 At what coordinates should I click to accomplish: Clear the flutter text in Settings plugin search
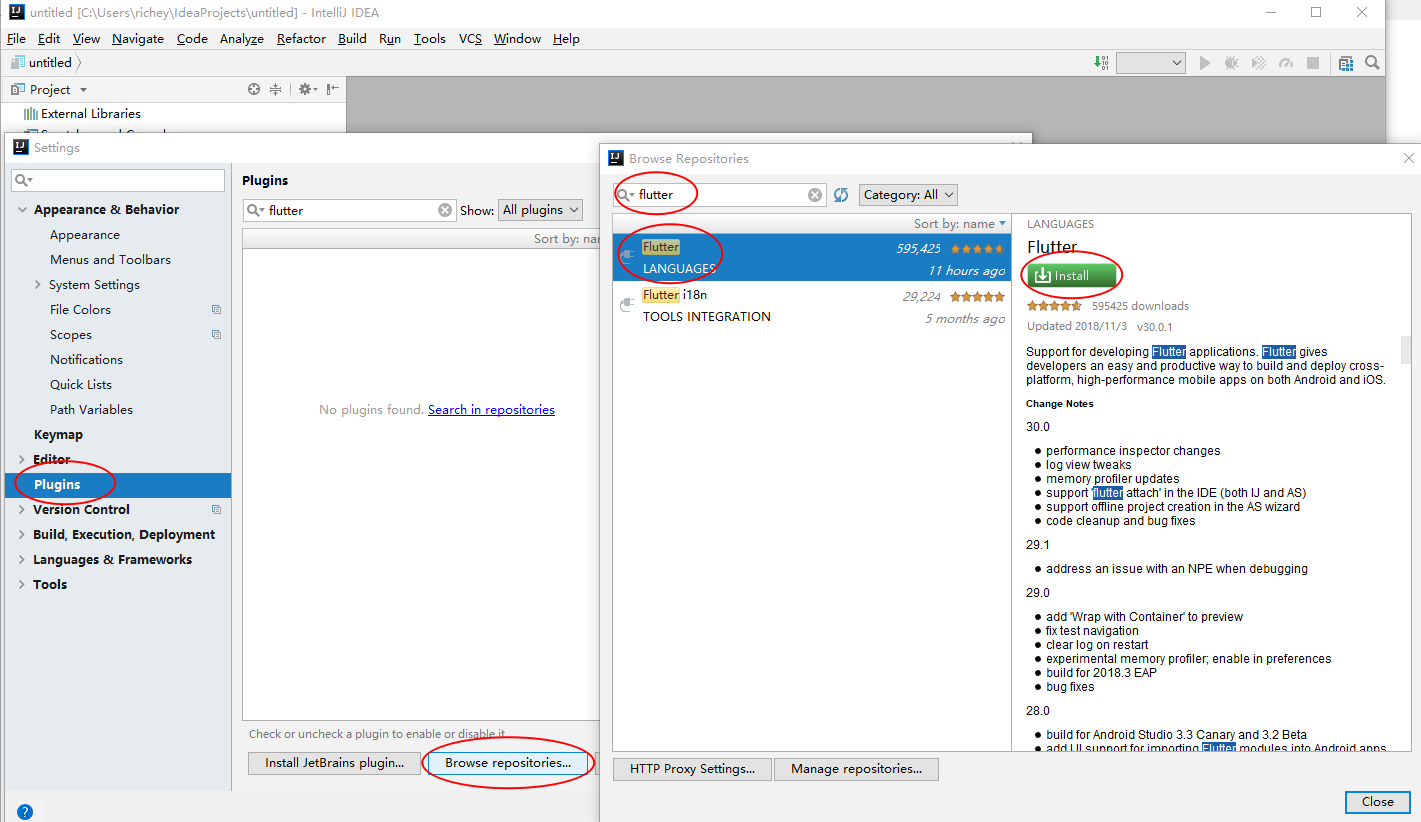pos(445,210)
